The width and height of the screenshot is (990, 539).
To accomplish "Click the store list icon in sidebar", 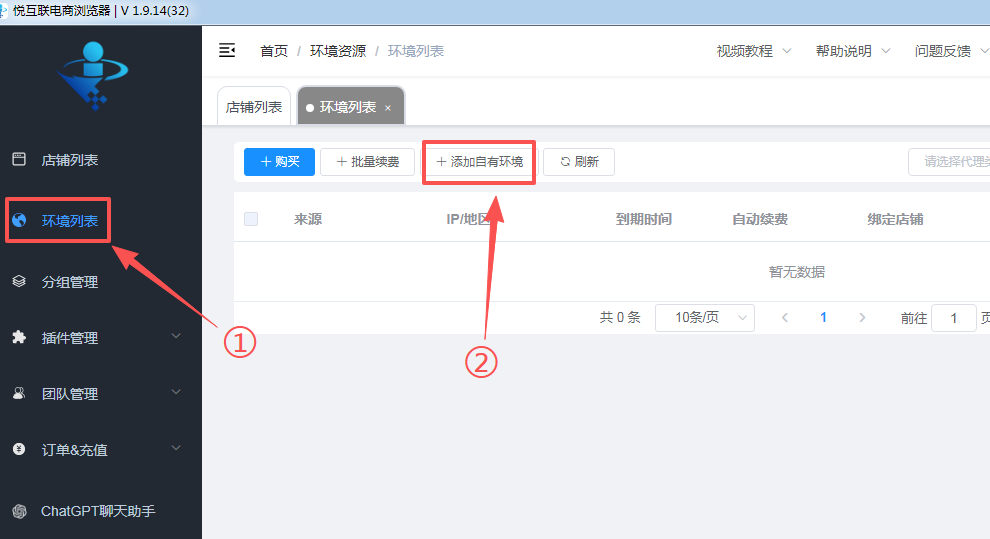I will (x=19, y=159).
